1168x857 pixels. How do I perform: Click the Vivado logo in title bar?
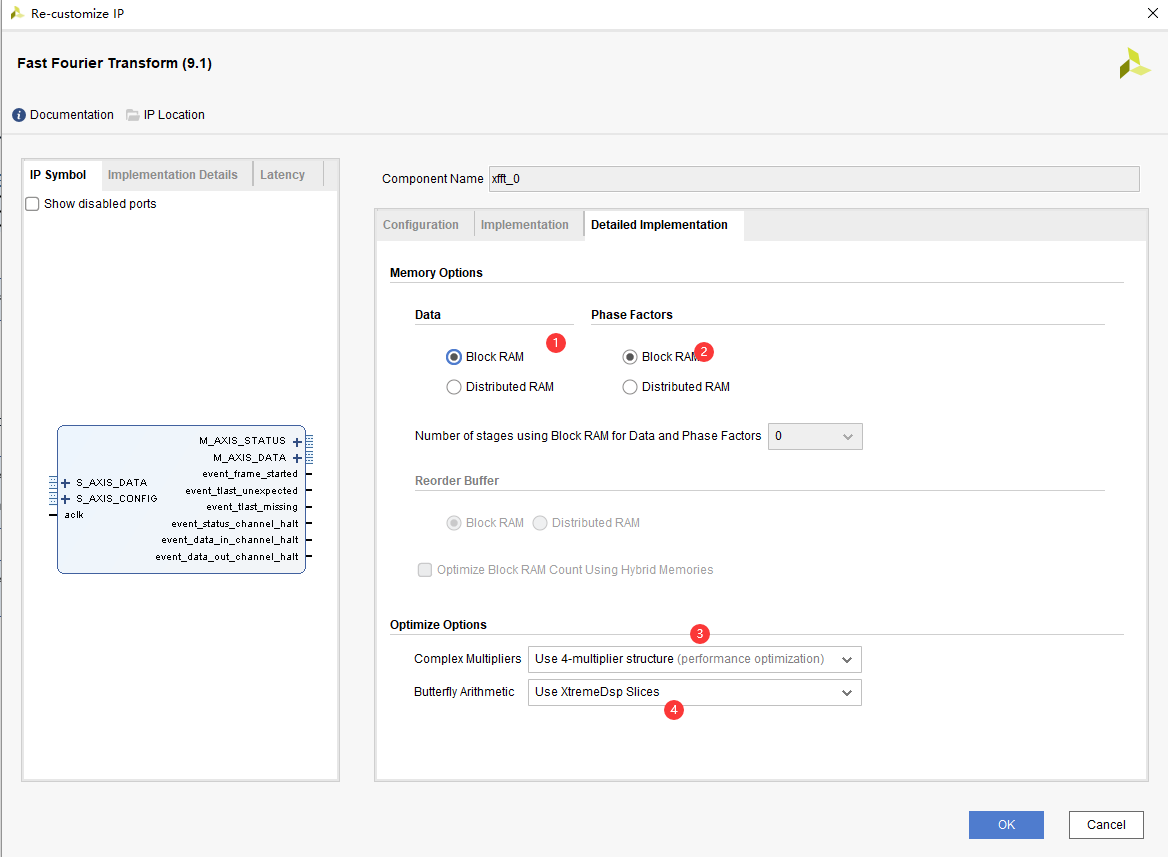(17, 14)
